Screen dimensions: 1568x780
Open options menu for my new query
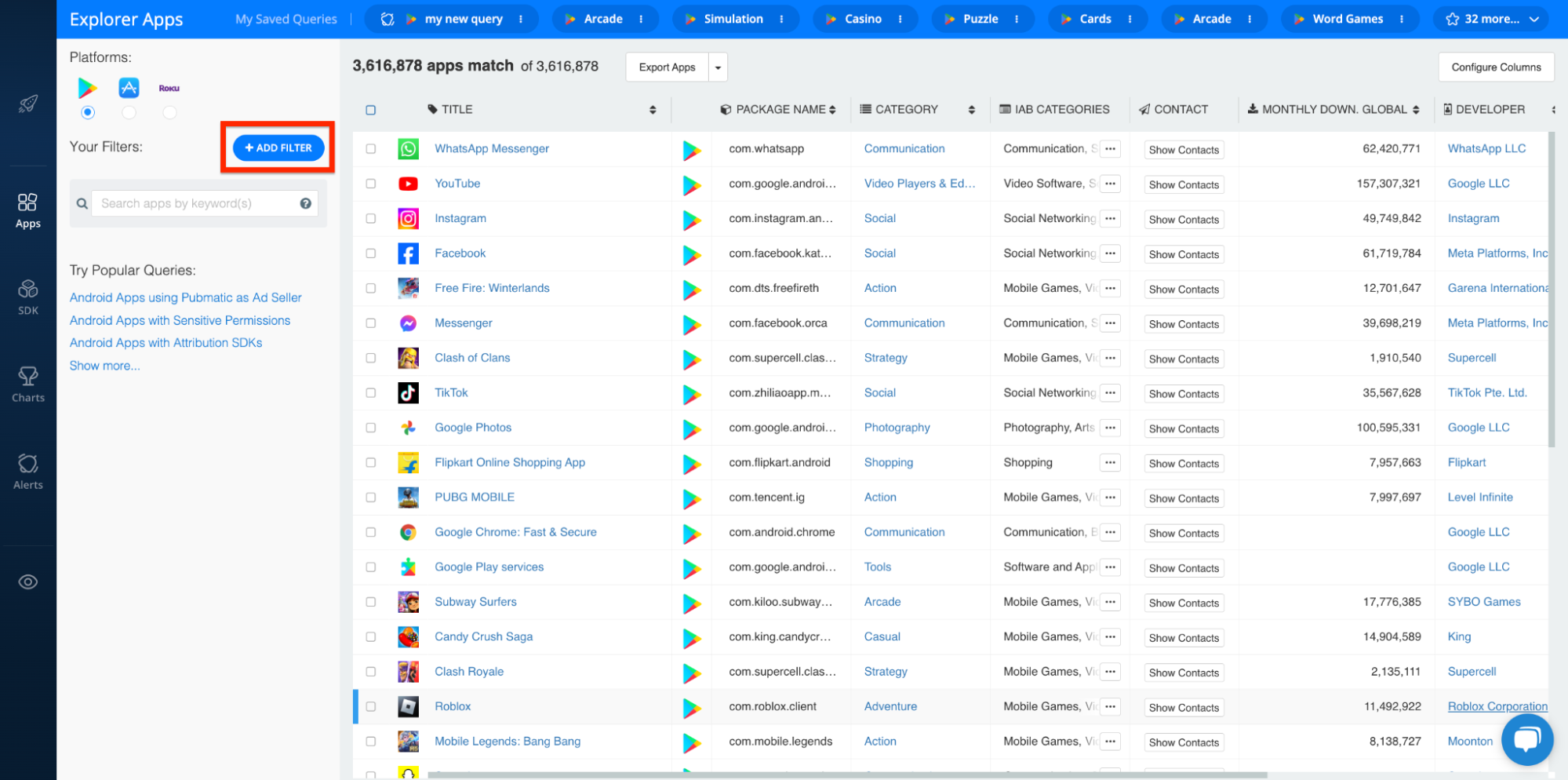[521, 19]
